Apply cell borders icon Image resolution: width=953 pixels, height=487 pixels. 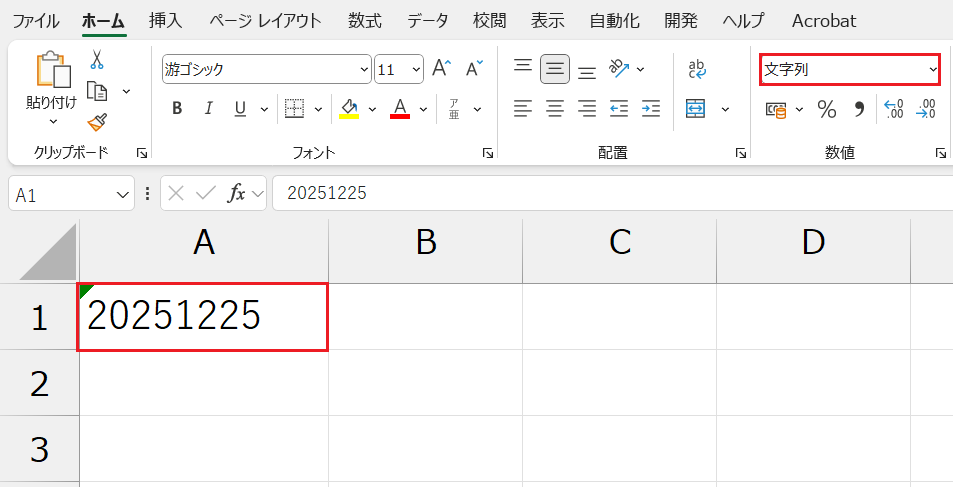(x=295, y=109)
